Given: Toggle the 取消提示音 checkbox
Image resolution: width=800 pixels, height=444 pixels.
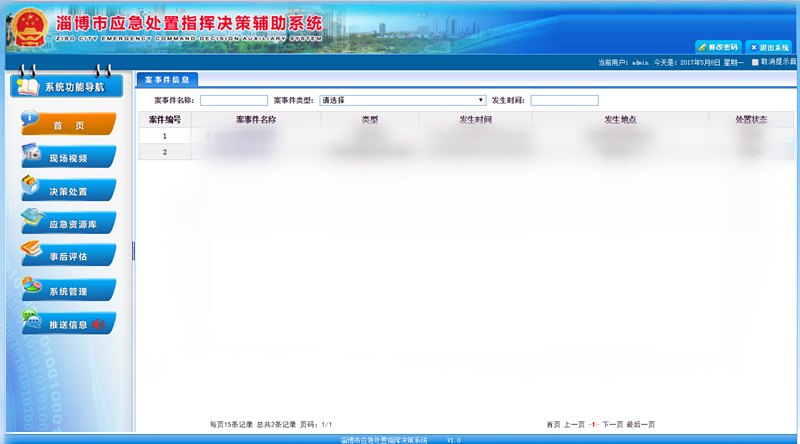Looking at the screenshot, I should (755, 62).
